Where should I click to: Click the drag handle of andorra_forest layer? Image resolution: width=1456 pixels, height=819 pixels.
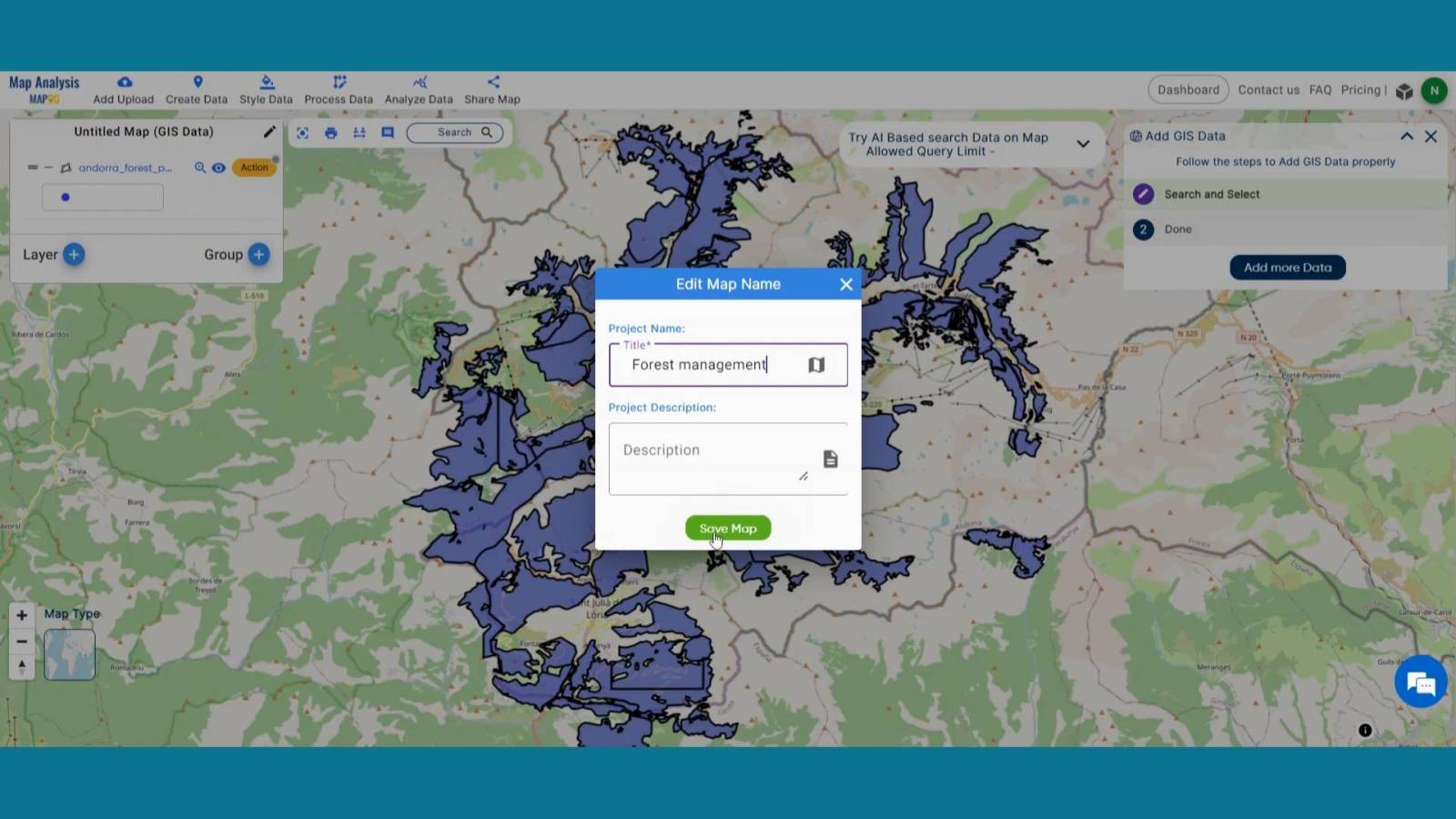[x=33, y=167]
